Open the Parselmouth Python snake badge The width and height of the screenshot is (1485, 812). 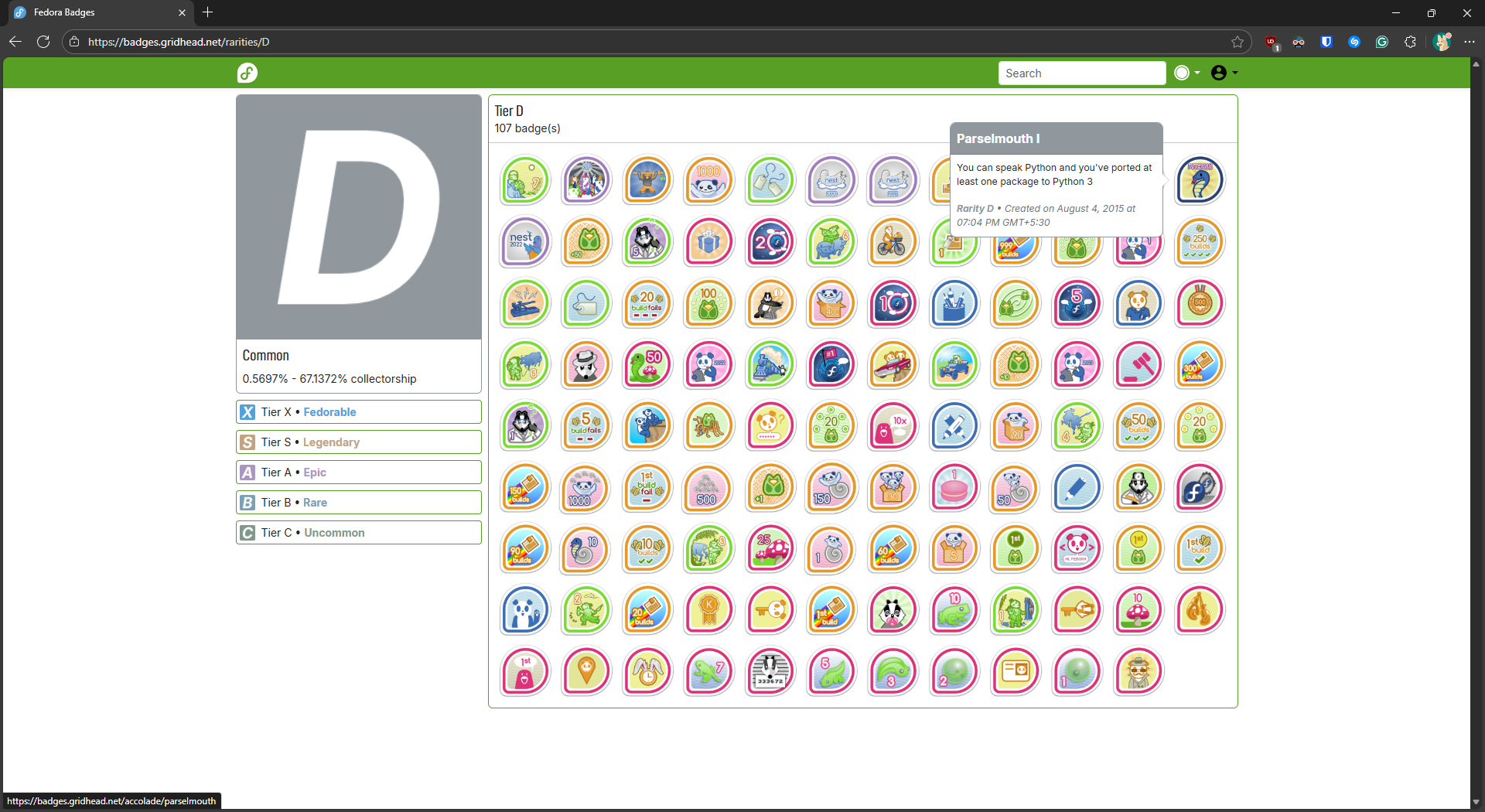coord(1199,181)
